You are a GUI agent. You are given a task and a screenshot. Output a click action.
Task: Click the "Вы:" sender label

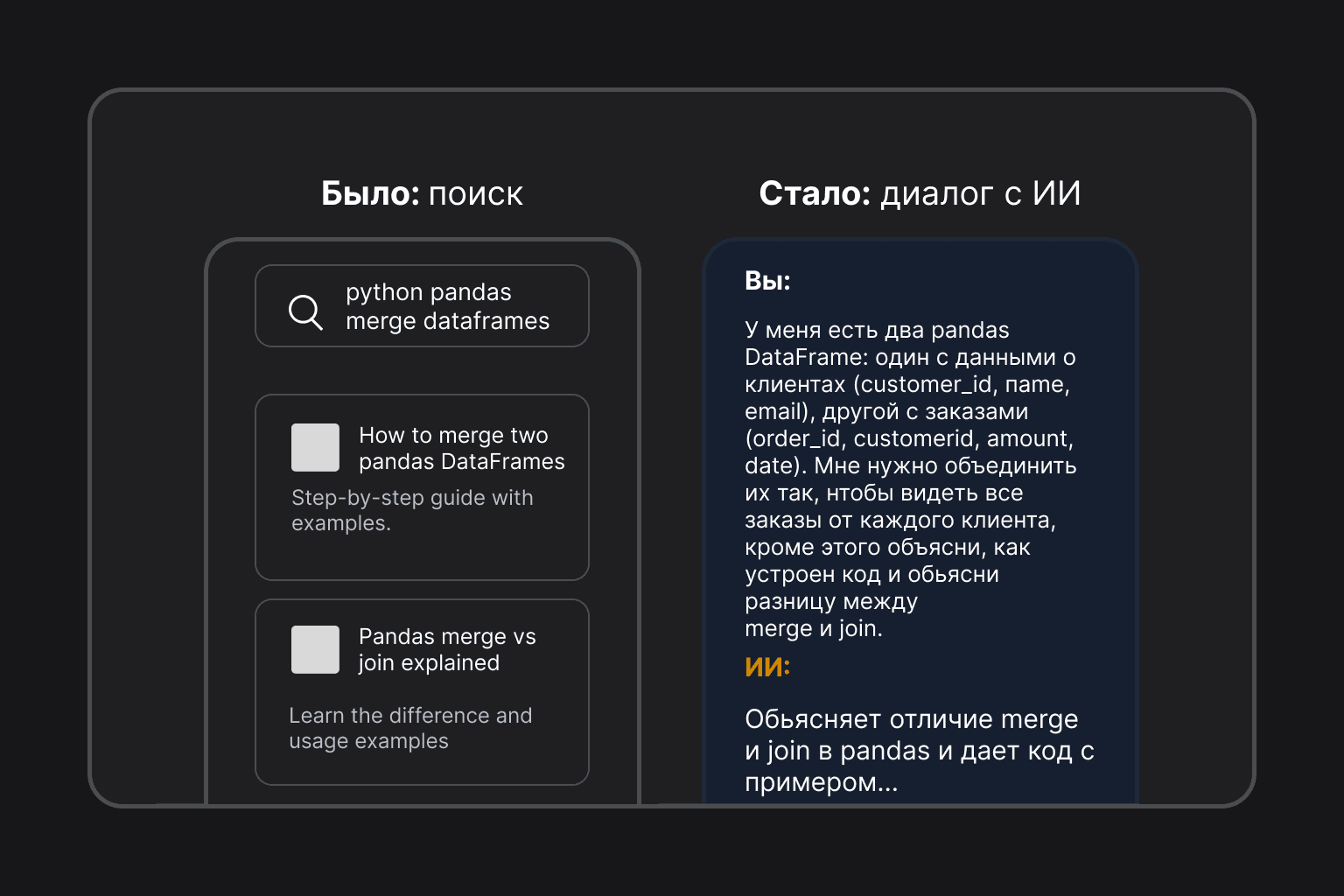point(767,281)
